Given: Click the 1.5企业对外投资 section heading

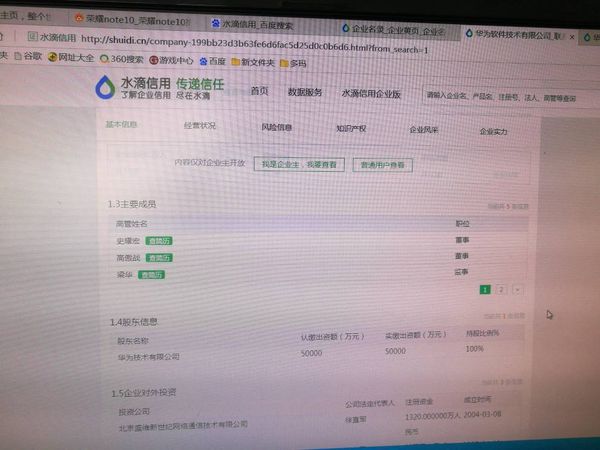Looking at the screenshot, I should [144, 393].
